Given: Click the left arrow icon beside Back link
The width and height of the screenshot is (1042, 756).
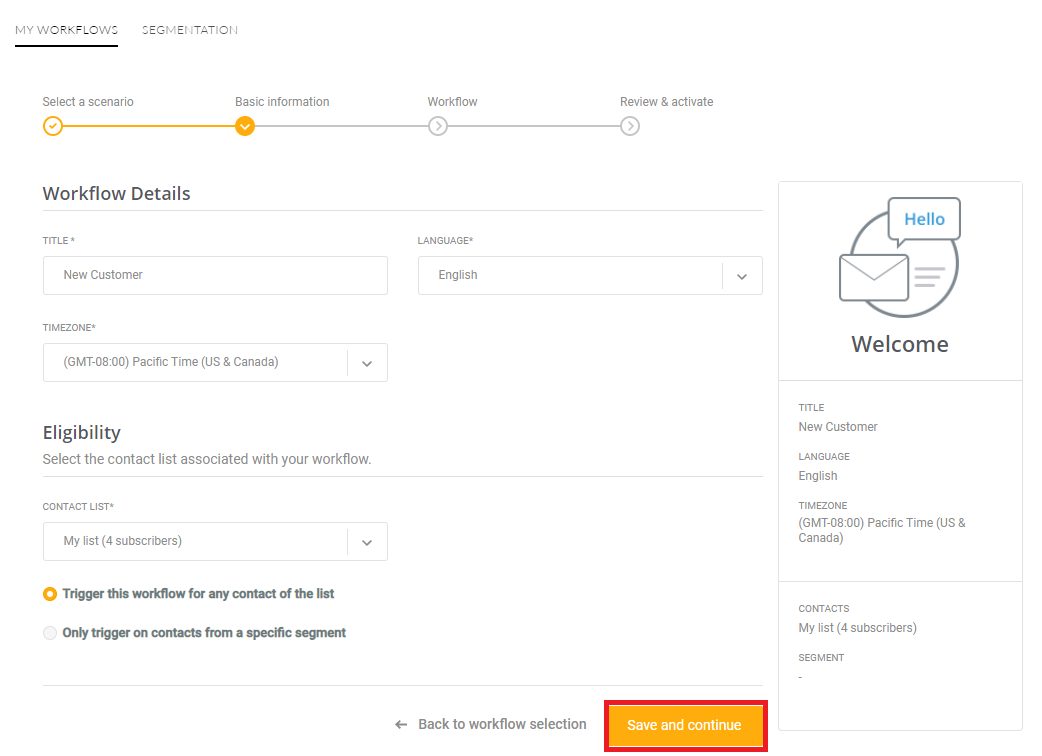Looking at the screenshot, I should [401, 725].
